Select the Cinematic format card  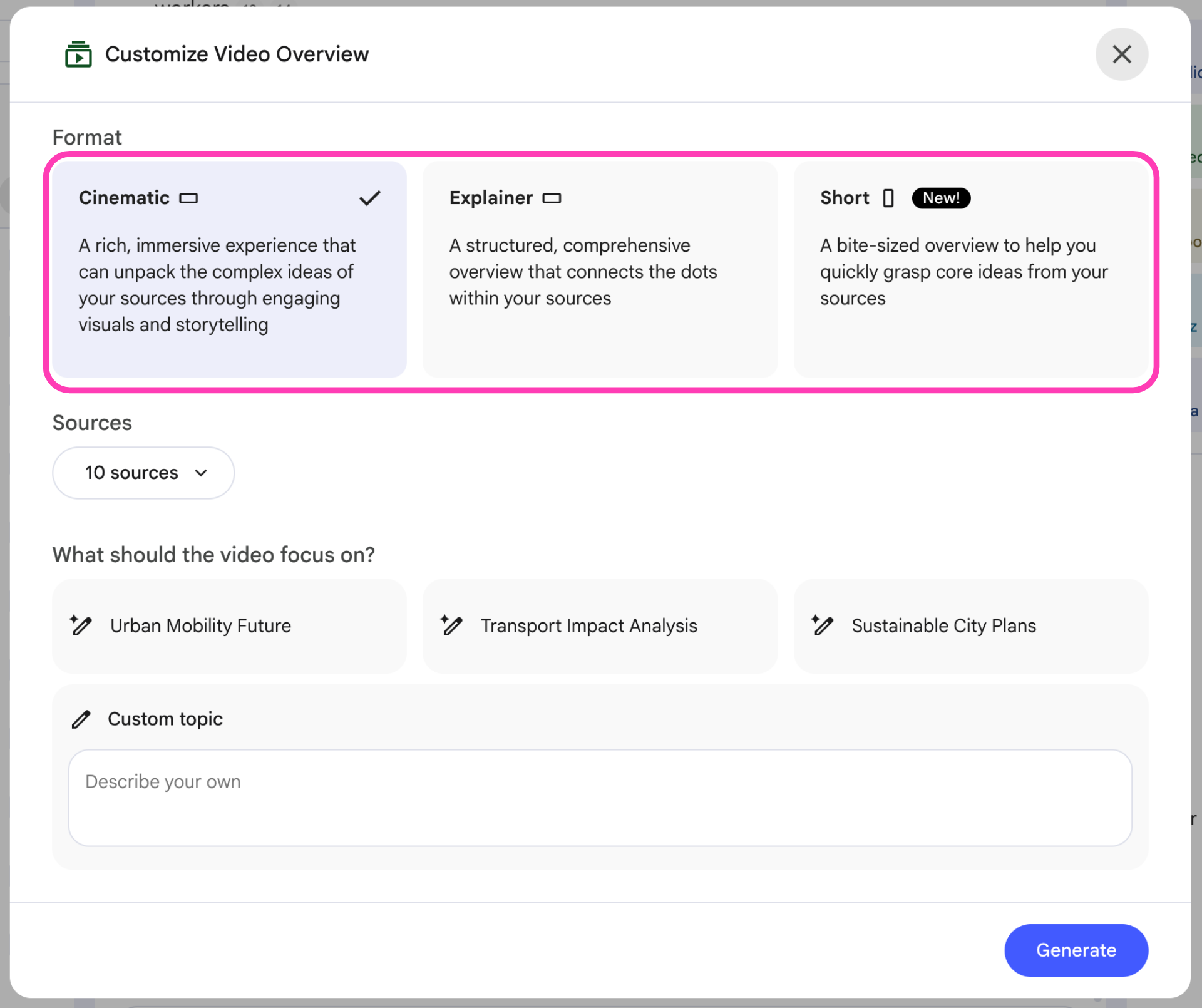coord(229,269)
